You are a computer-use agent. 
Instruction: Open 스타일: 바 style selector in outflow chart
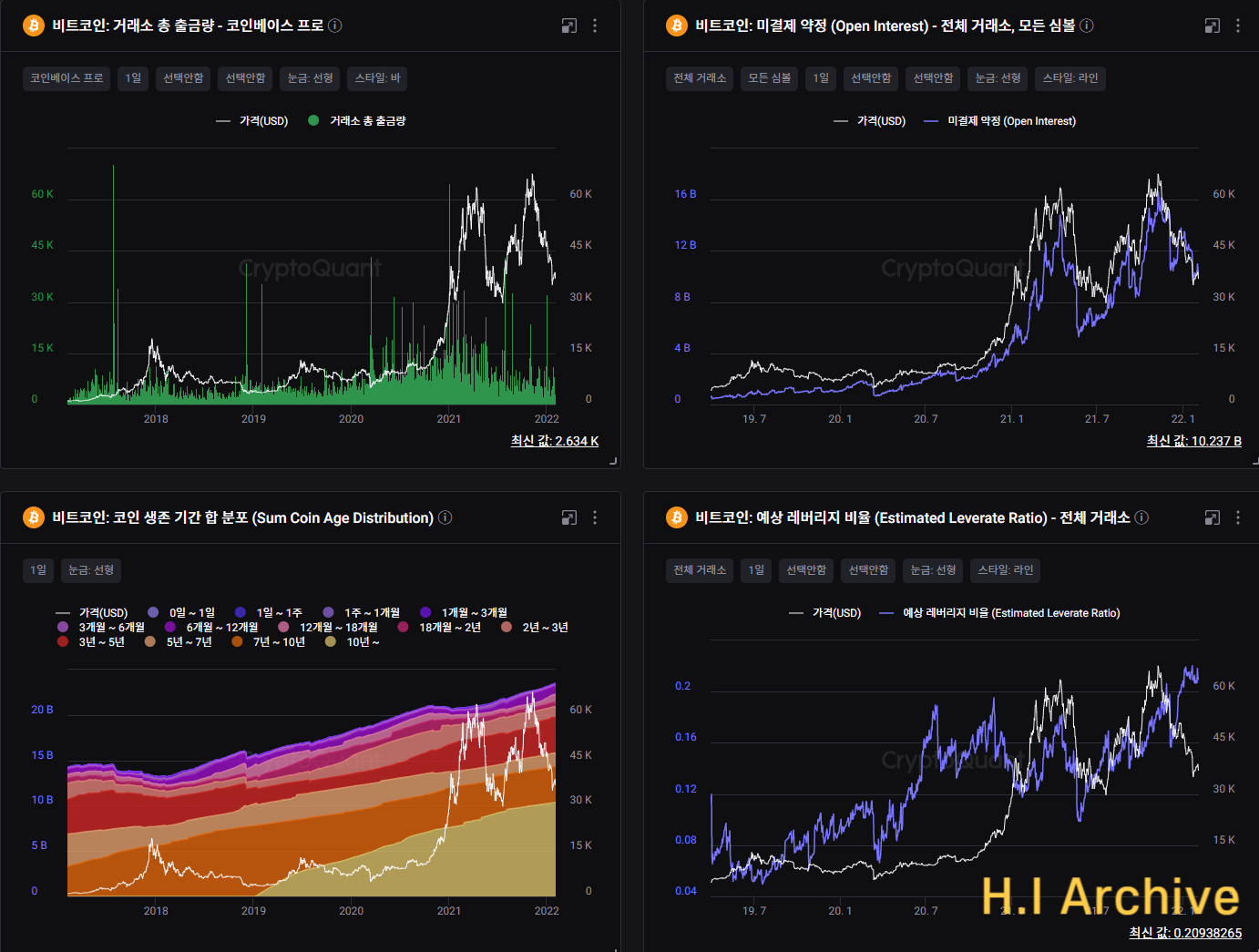point(378,78)
